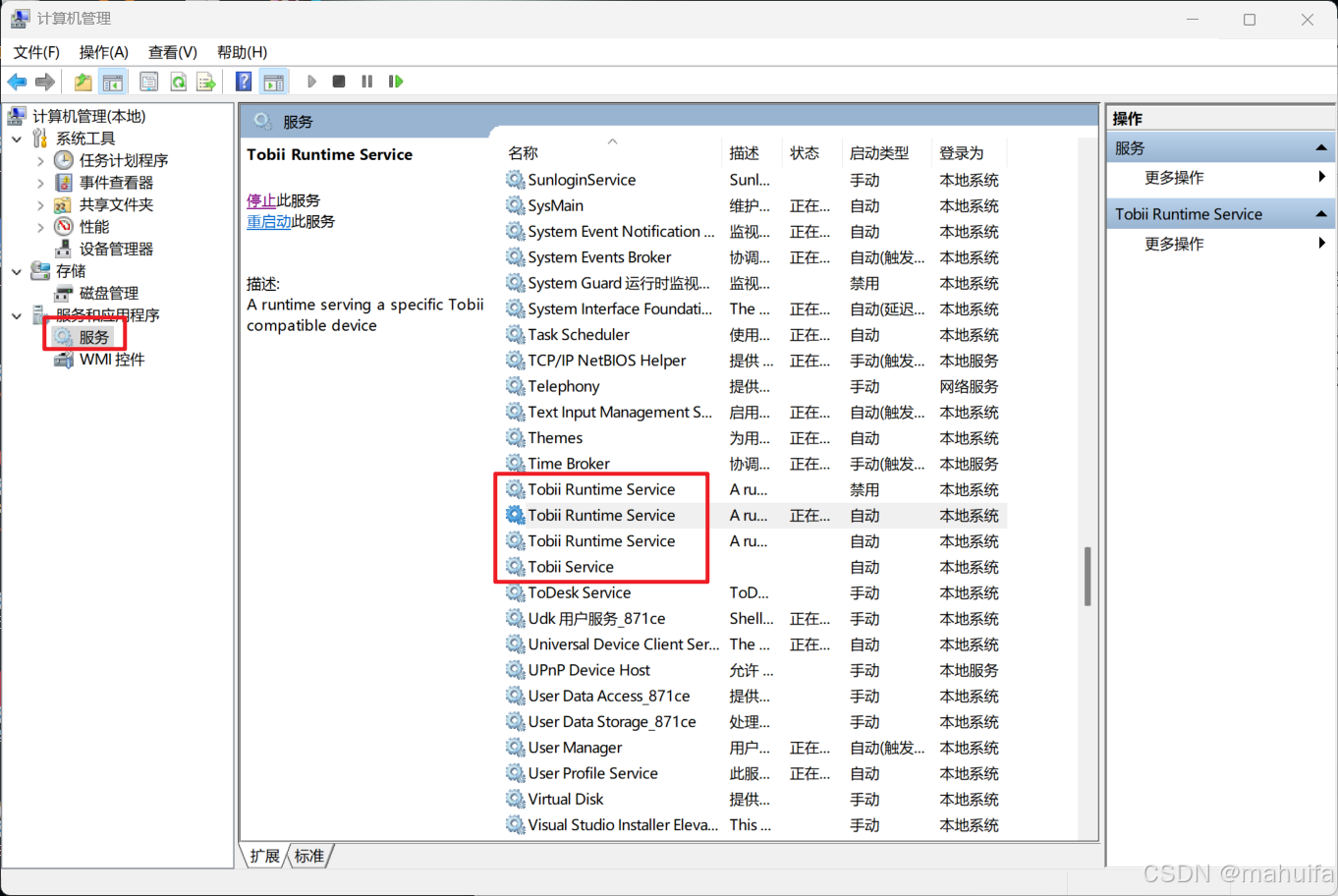Sort services by 描述 column header
Viewport: 1338px width, 896px height.
pyautogui.click(x=751, y=153)
